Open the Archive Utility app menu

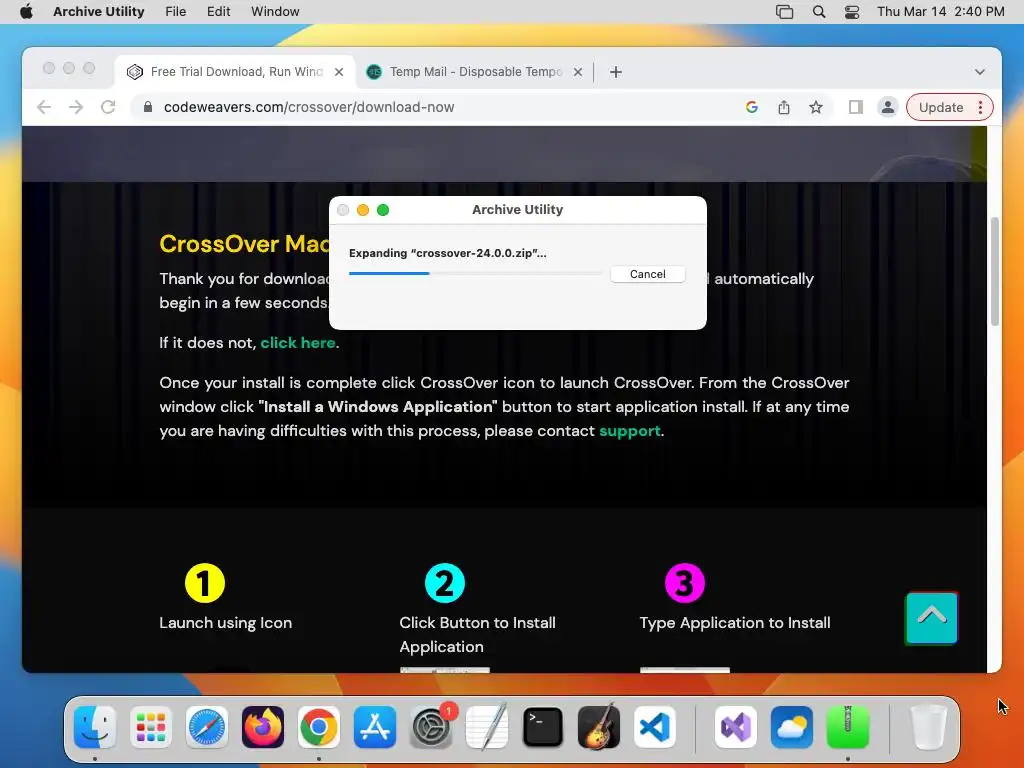(99, 12)
